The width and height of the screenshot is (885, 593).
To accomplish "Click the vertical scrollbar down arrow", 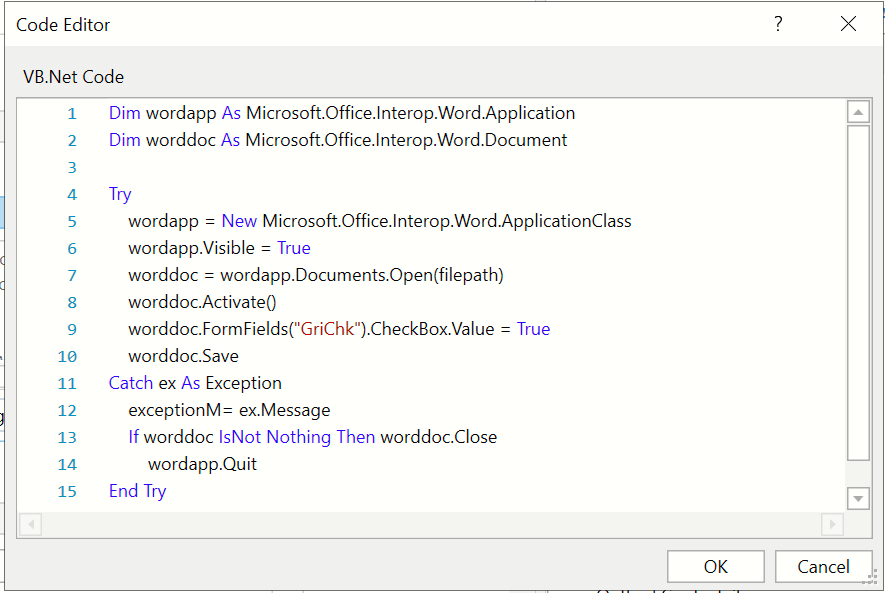I will click(x=858, y=498).
